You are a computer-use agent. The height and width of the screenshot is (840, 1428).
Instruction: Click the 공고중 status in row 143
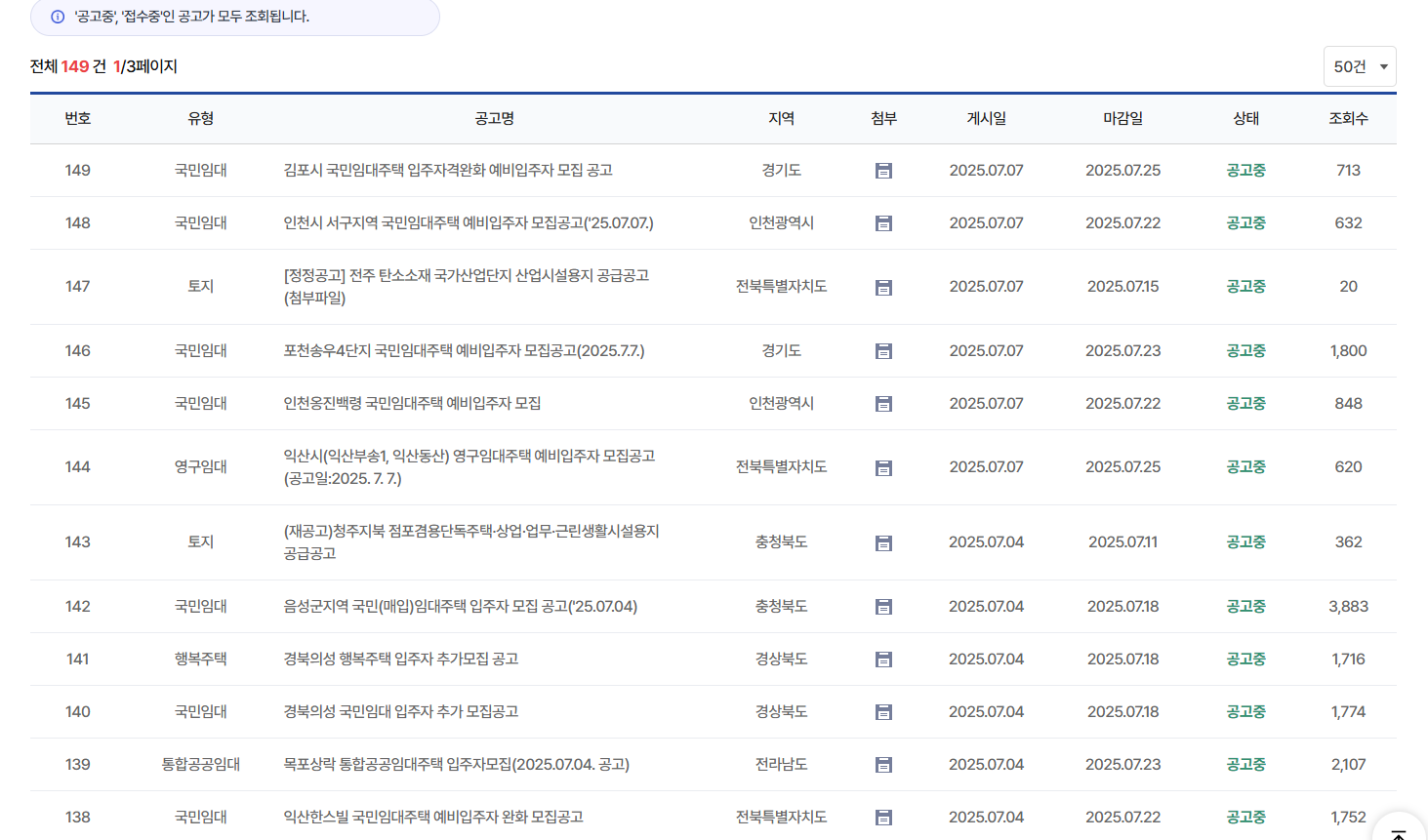[1246, 541]
